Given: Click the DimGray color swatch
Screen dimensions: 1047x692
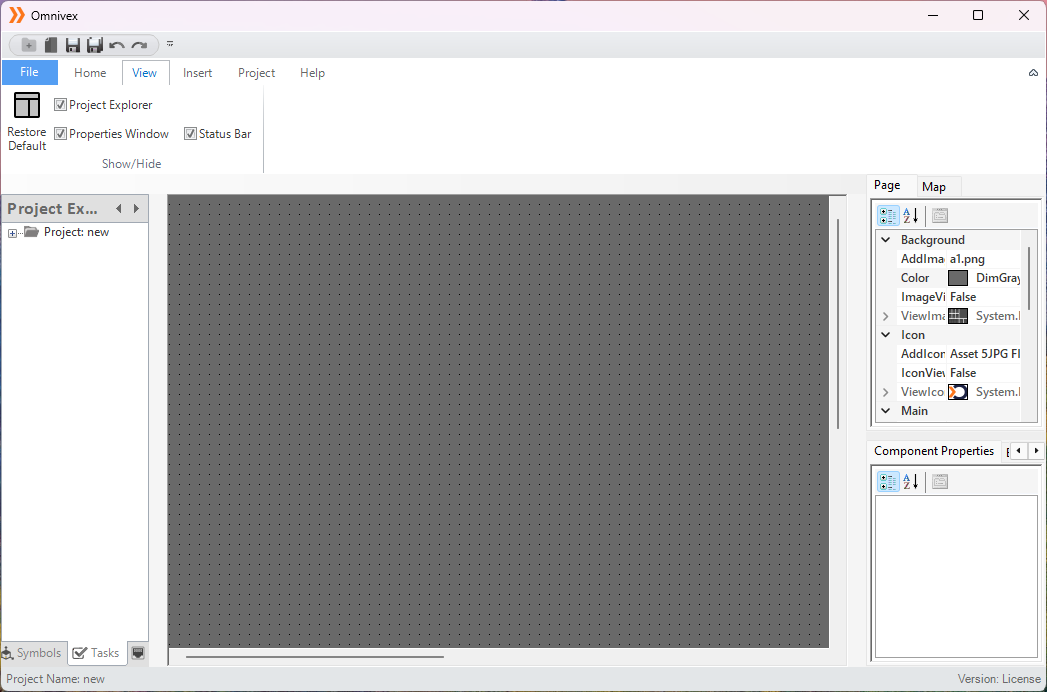Looking at the screenshot, I should (x=958, y=278).
